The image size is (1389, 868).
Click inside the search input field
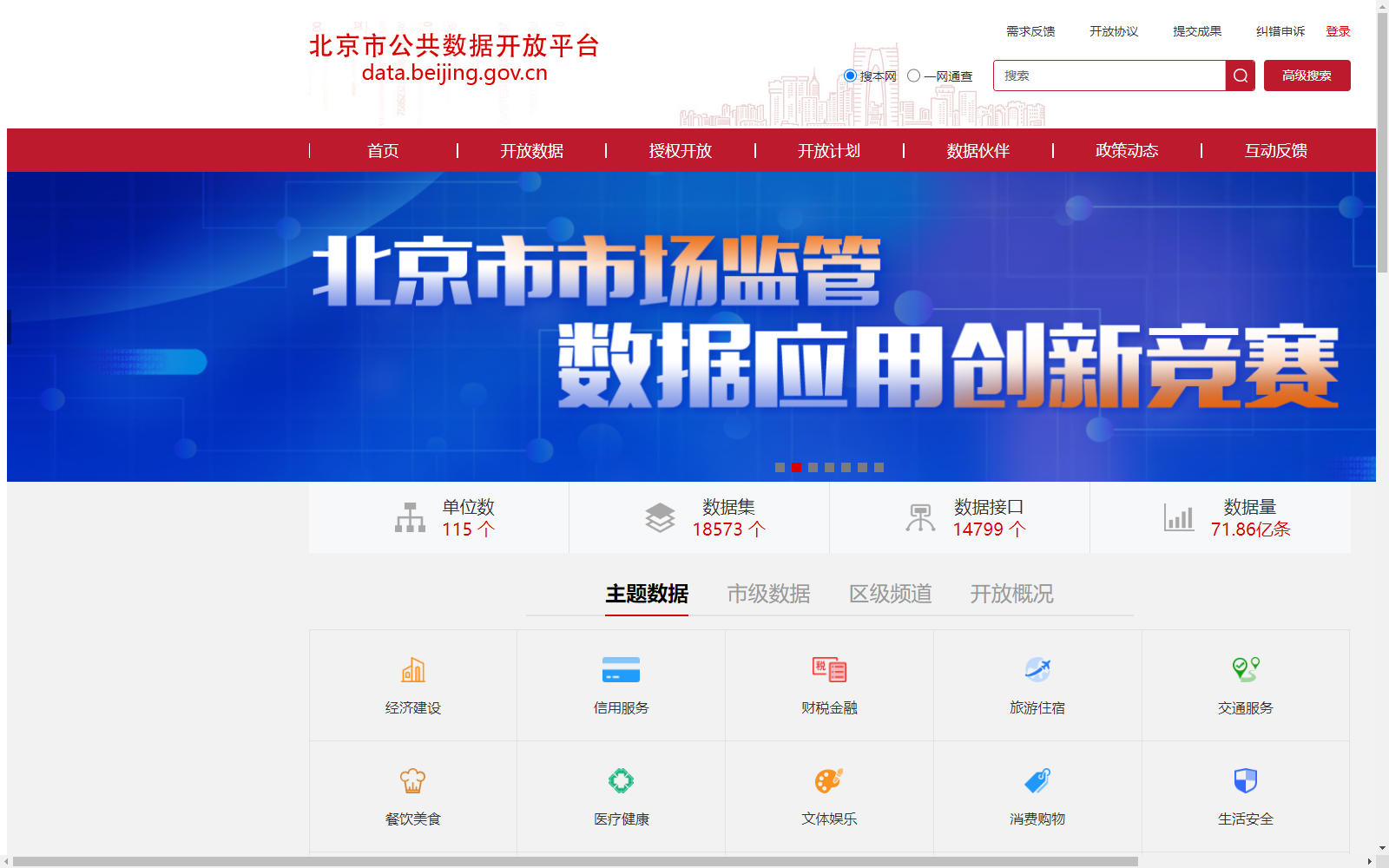(1111, 76)
